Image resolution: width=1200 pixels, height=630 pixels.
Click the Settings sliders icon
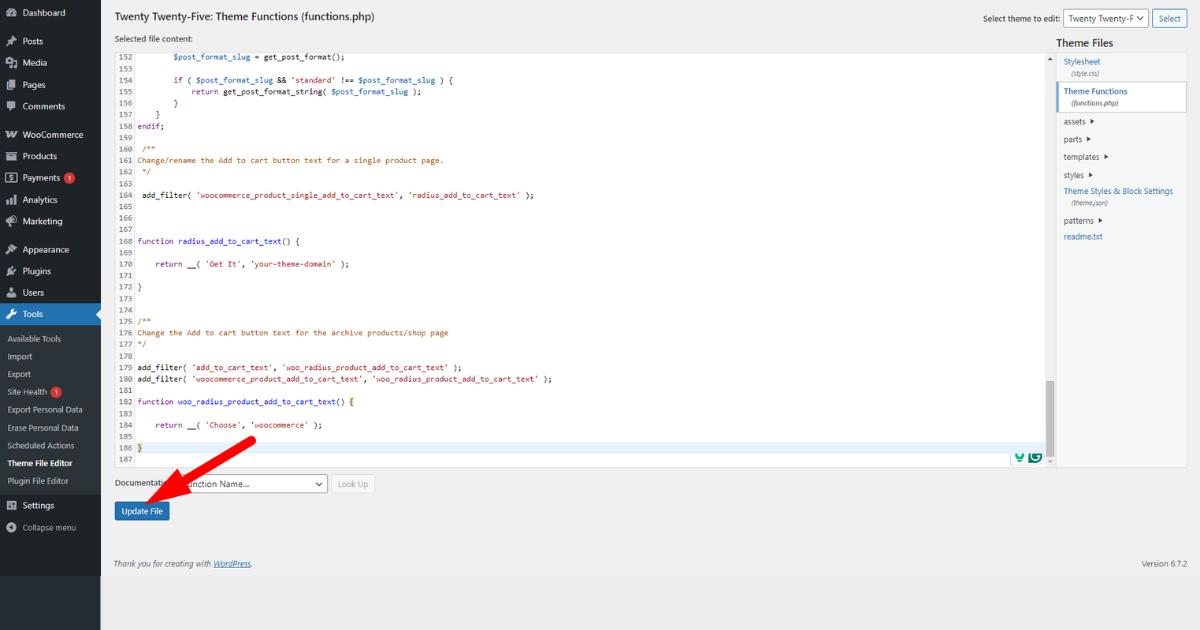pos(11,505)
